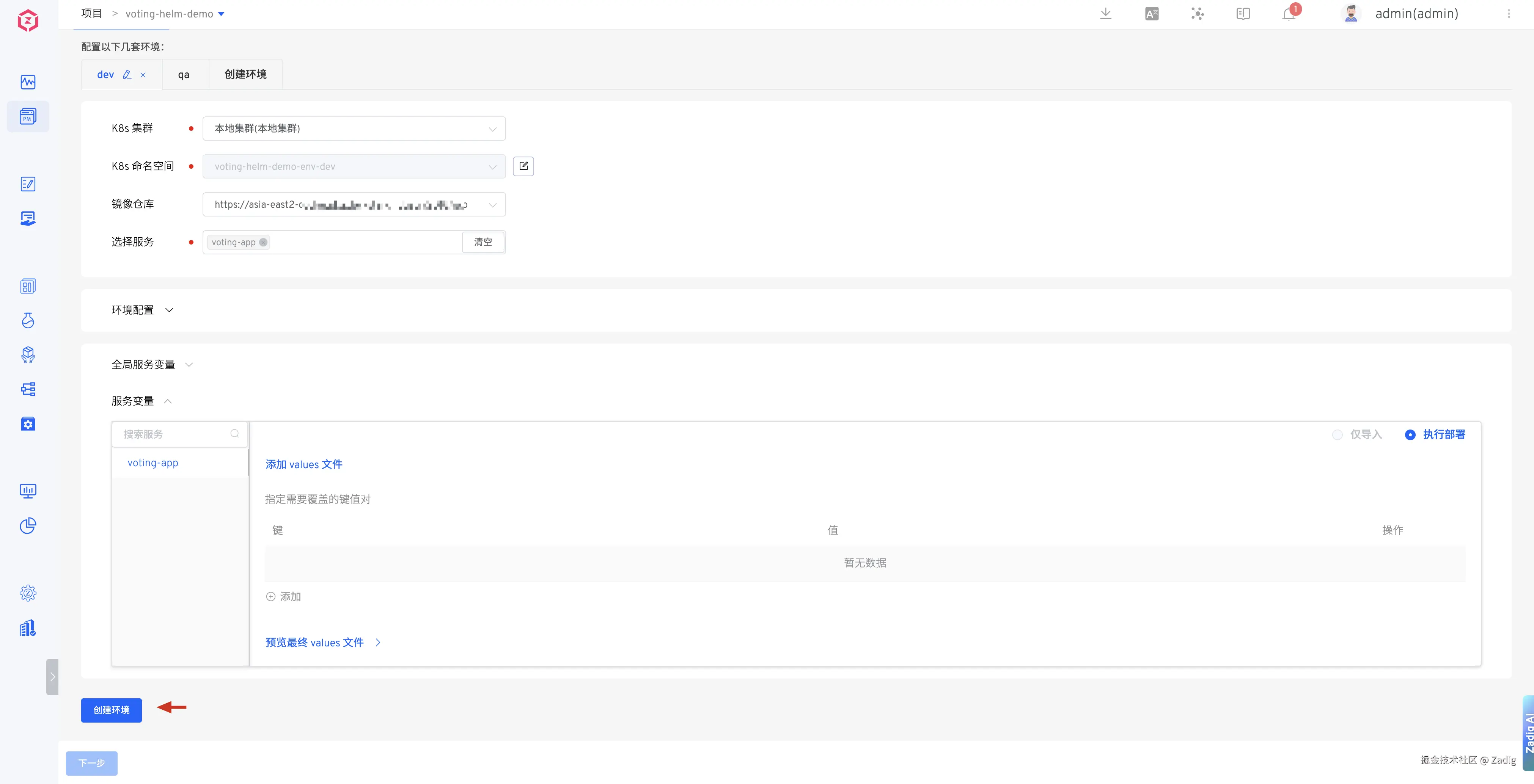
Task: Open the project management sidebar icon
Action: click(x=27, y=116)
